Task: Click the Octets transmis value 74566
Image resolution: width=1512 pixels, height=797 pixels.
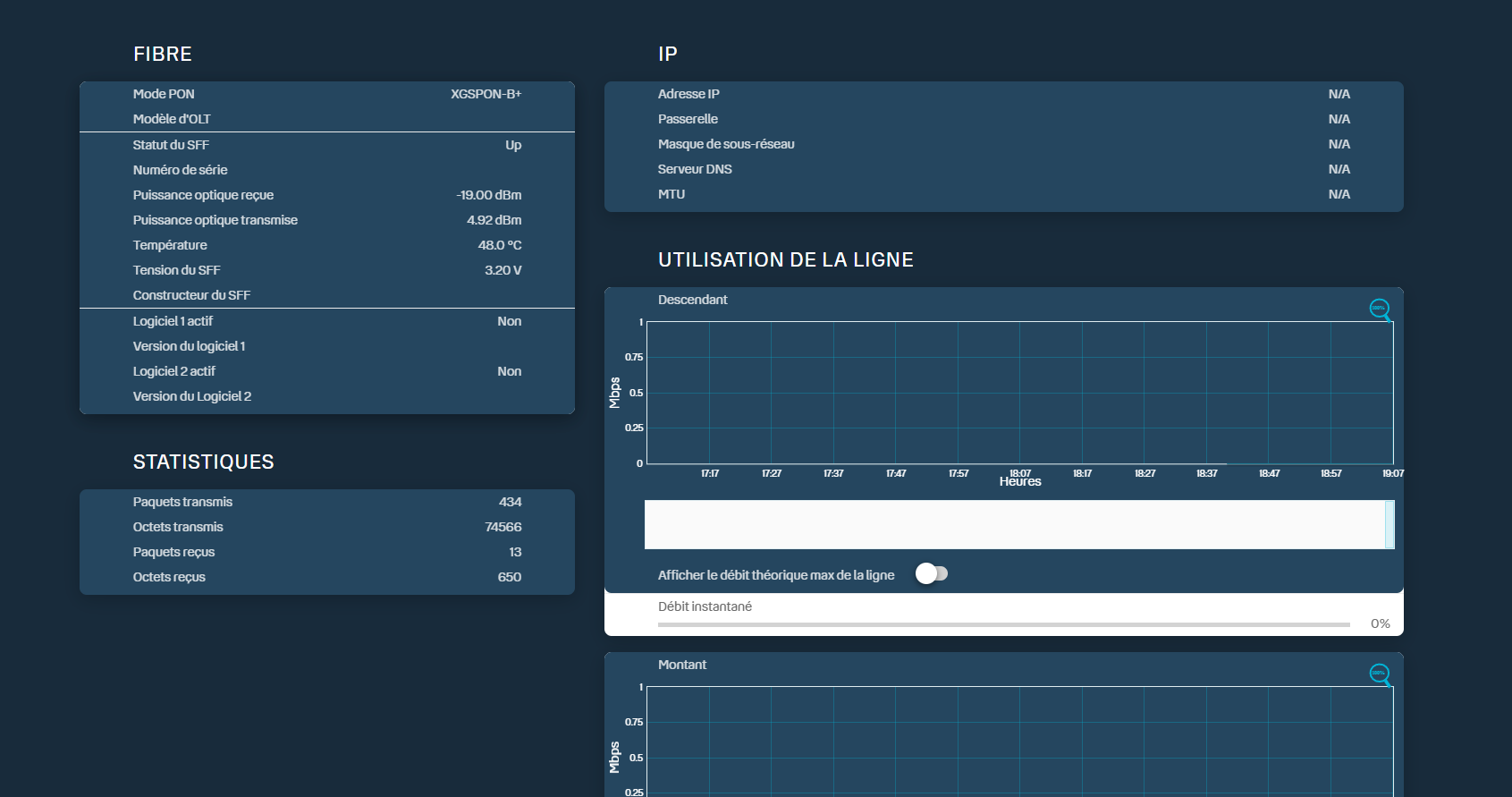Action: coord(503,527)
